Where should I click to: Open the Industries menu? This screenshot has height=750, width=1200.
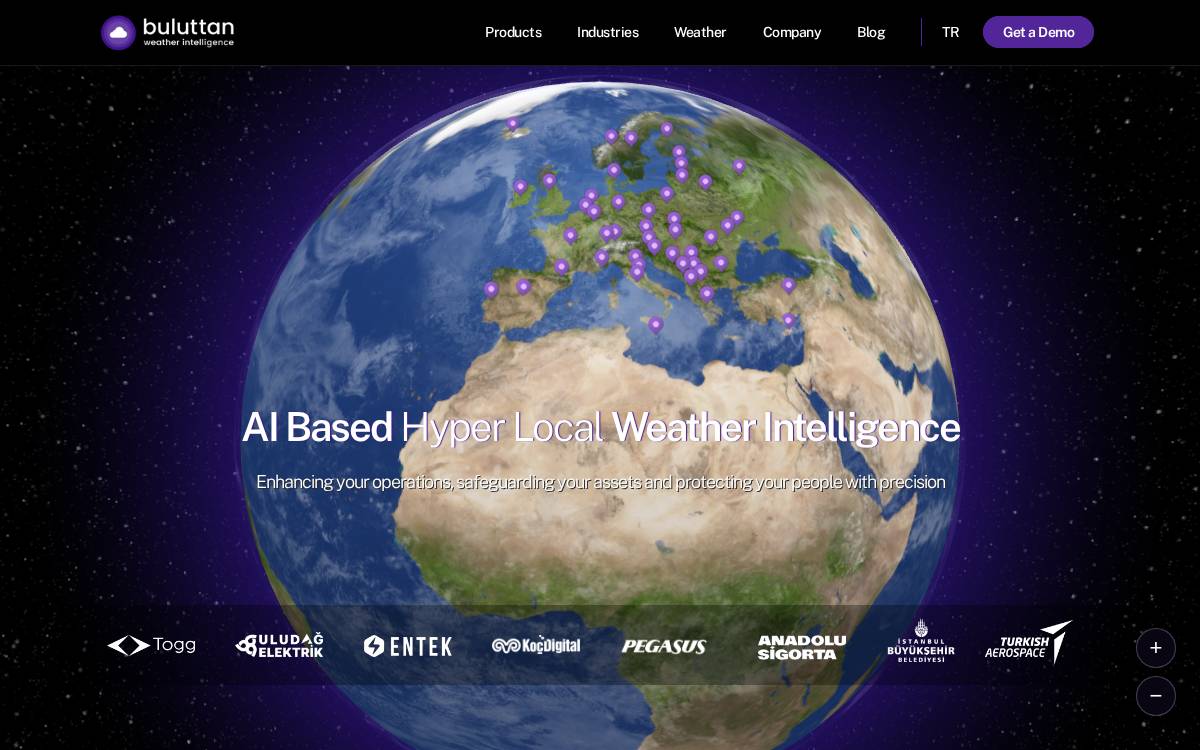click(x=607, y=32)
